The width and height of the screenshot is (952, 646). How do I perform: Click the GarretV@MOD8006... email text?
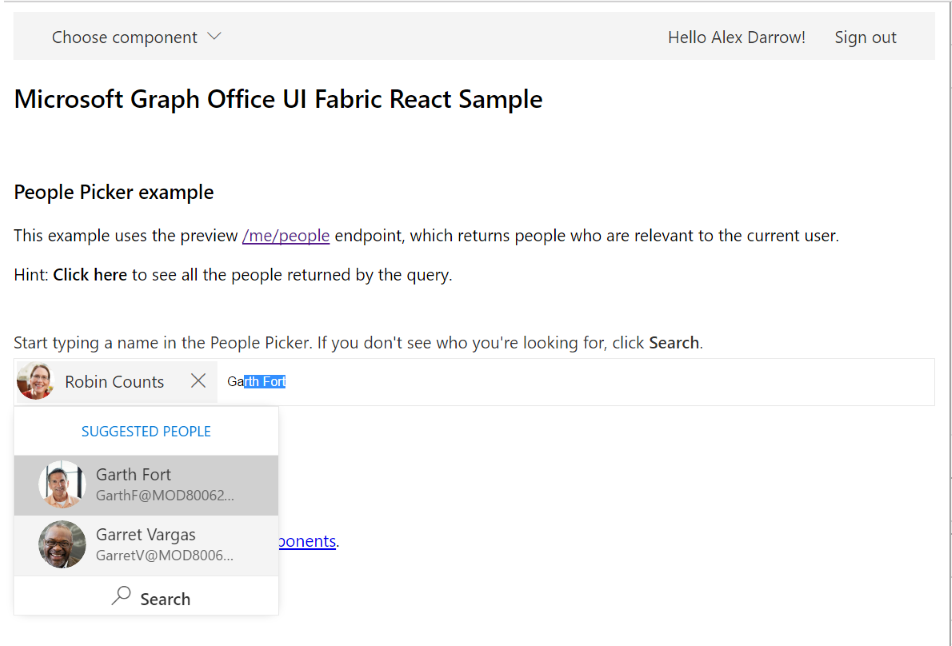165,556
